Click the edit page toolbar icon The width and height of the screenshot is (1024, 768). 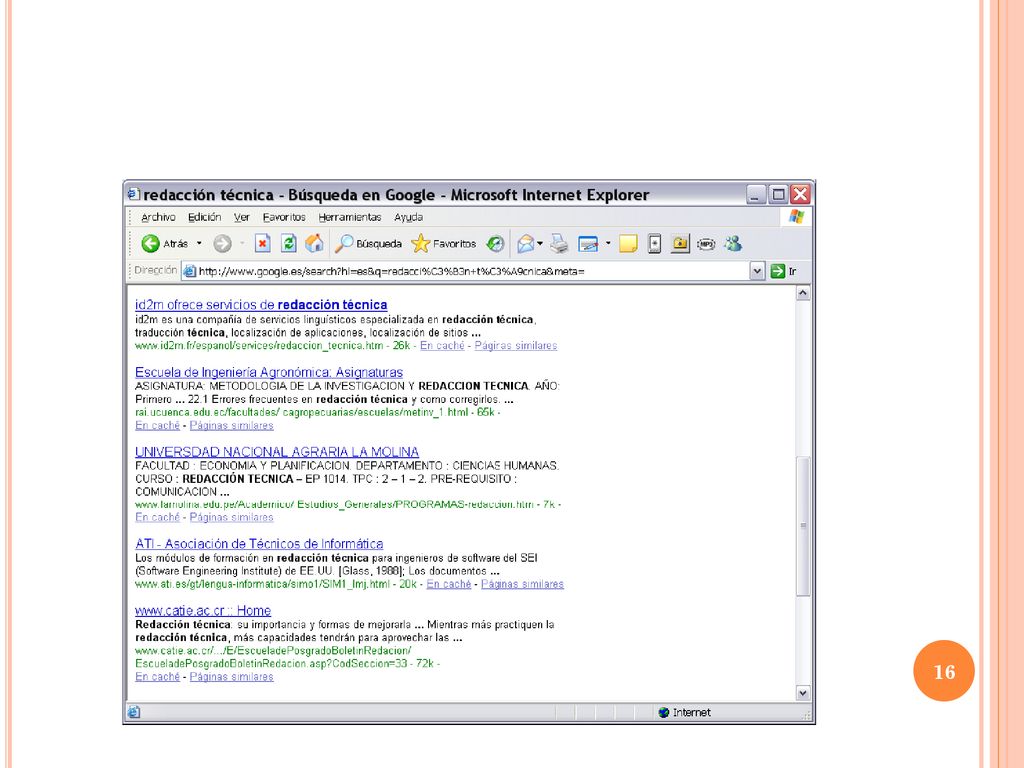click(588, 244)
